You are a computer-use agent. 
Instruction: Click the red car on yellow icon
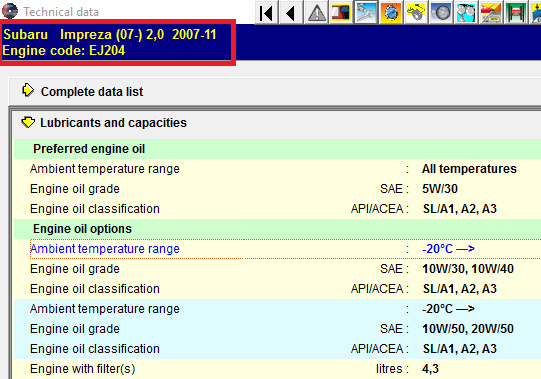(490, 13)
